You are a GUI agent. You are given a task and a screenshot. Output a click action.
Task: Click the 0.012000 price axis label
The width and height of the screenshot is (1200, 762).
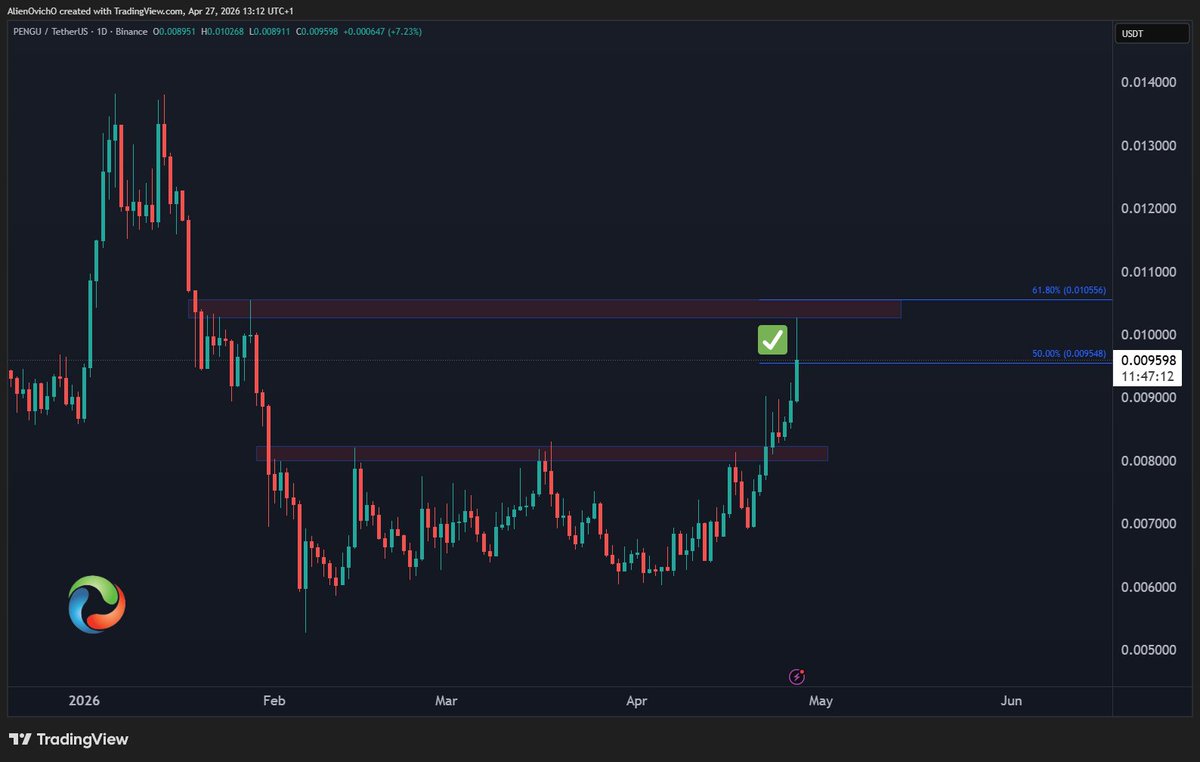1149,208
